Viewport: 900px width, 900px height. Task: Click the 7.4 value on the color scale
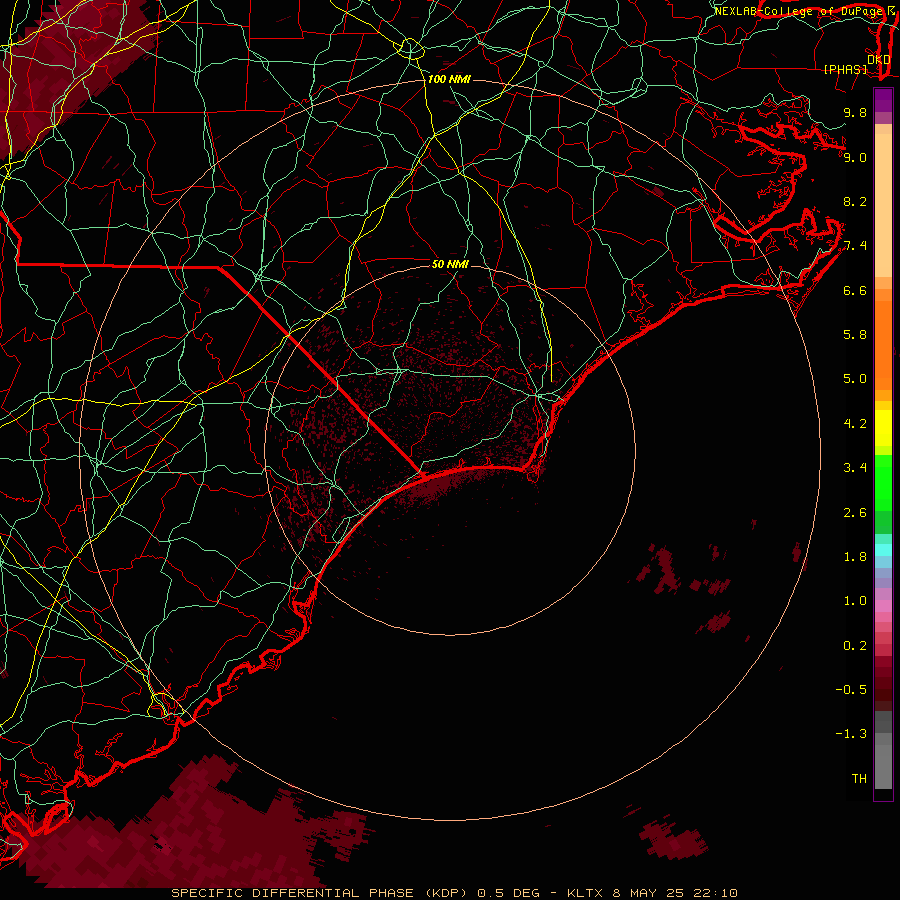pyautogui.click(x=855, y=246)
